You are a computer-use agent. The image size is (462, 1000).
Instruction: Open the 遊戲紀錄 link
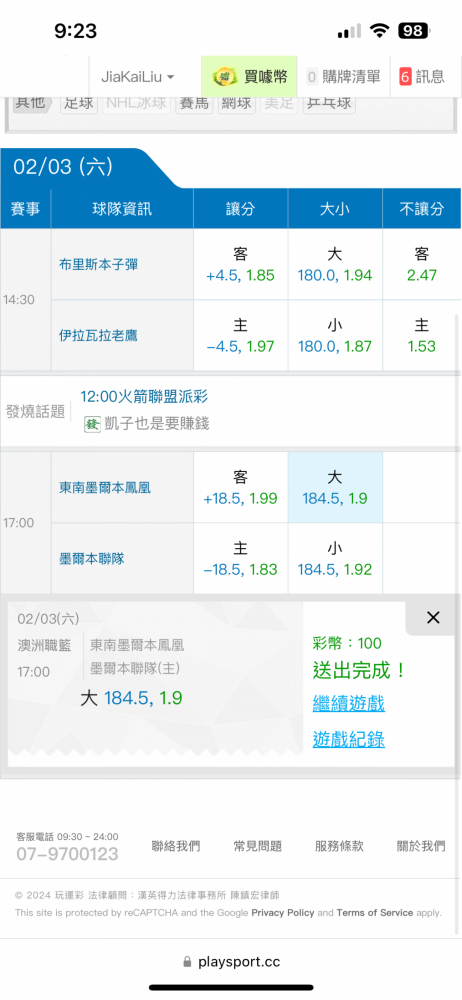(x=348, y=739)
